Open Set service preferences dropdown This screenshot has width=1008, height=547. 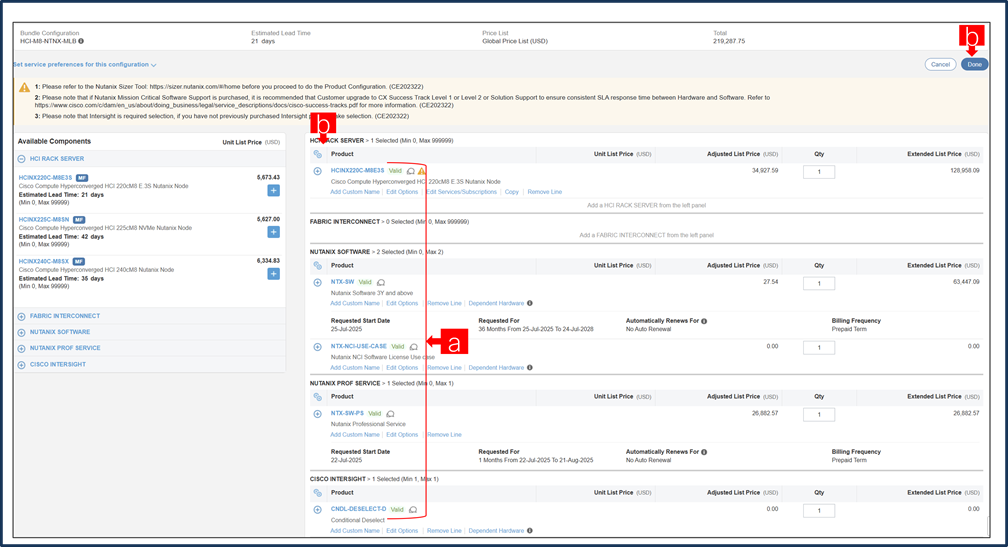coord(84,64)
